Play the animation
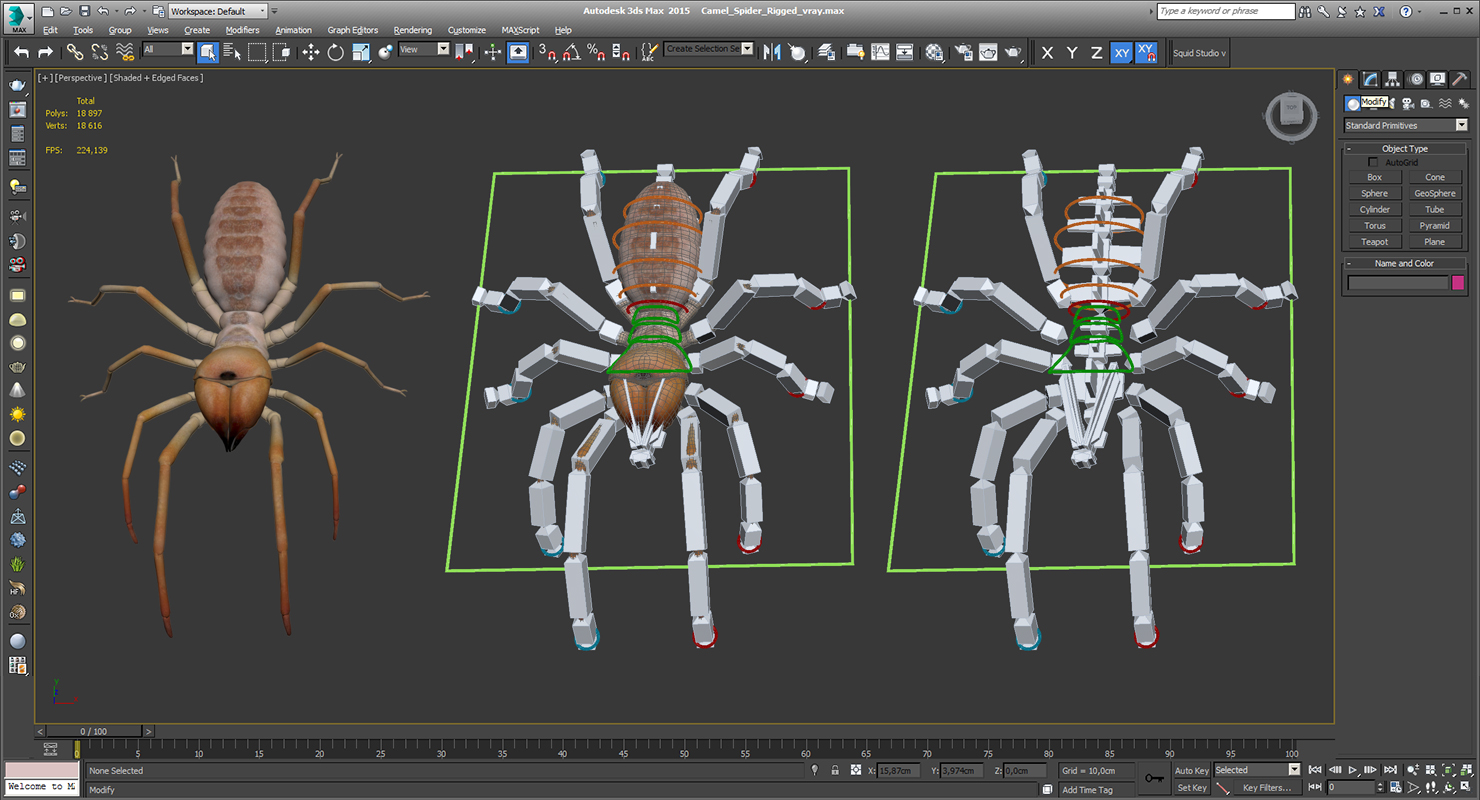1480x800 pixels. (1352, 770)
